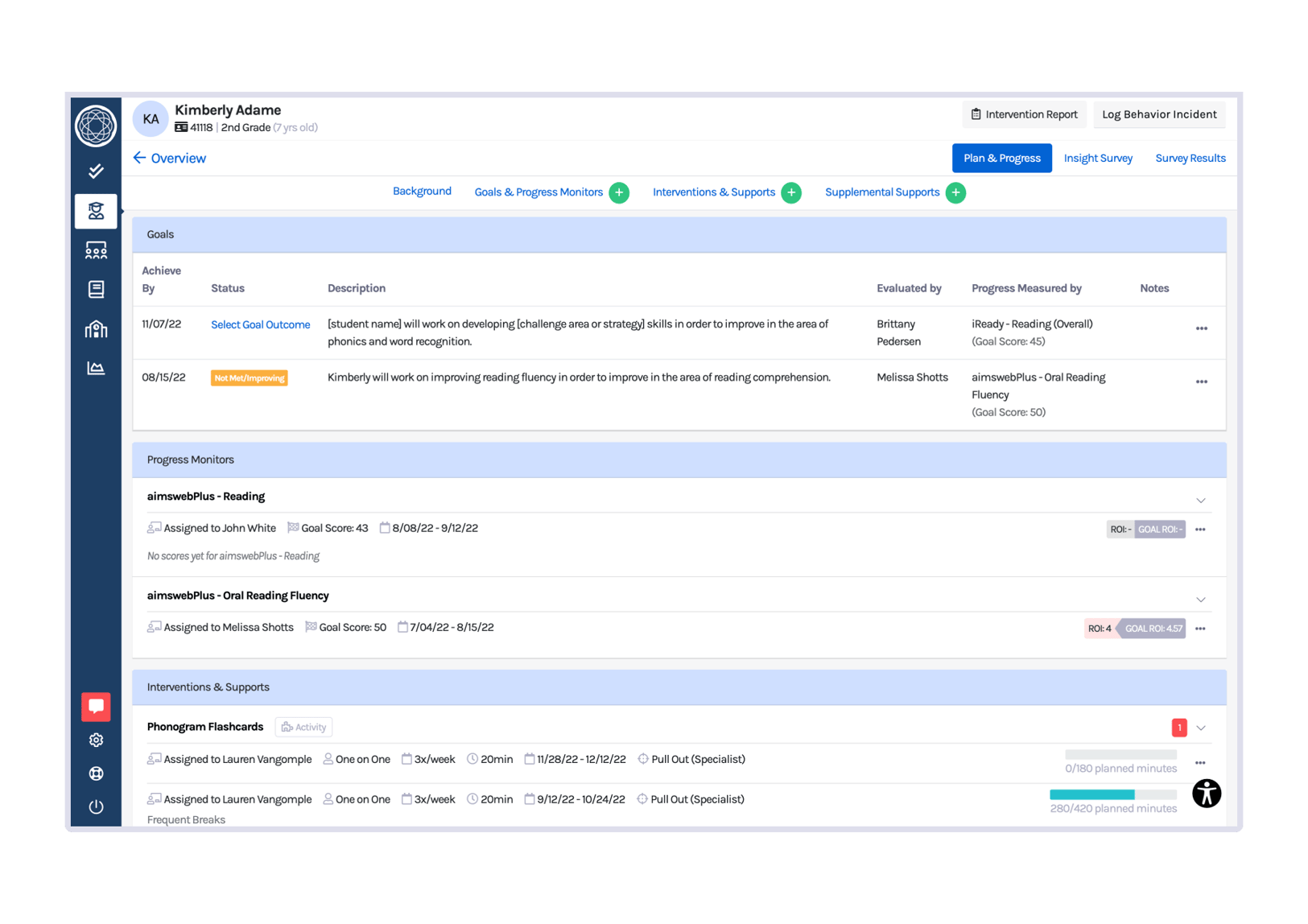
Task: Click the Log Behavior Incident button
Action: (1159, 114)
